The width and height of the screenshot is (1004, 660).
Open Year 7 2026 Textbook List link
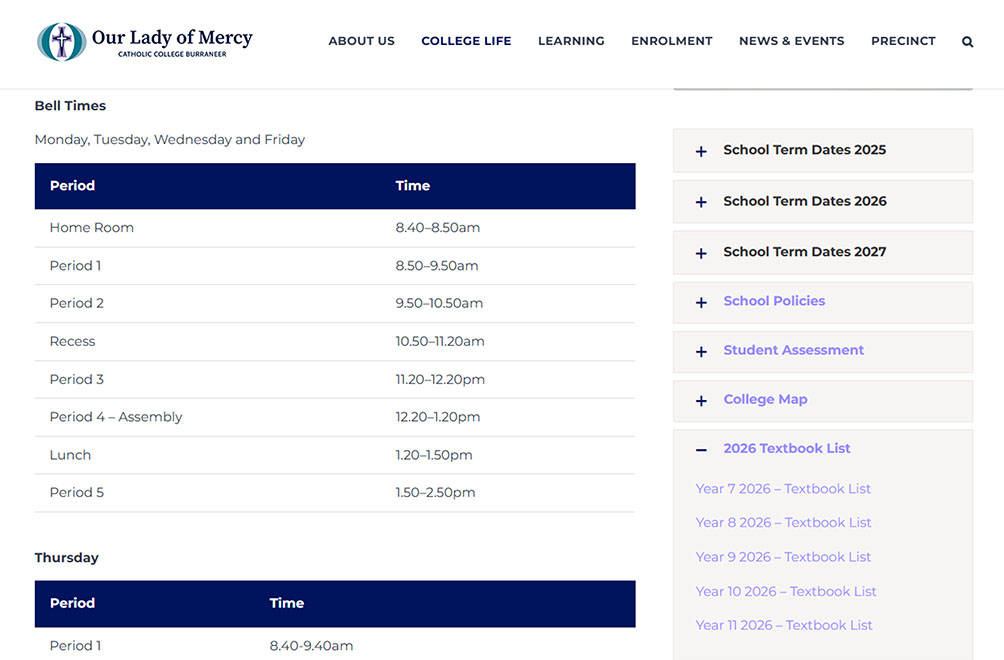[x=783, y=489]
